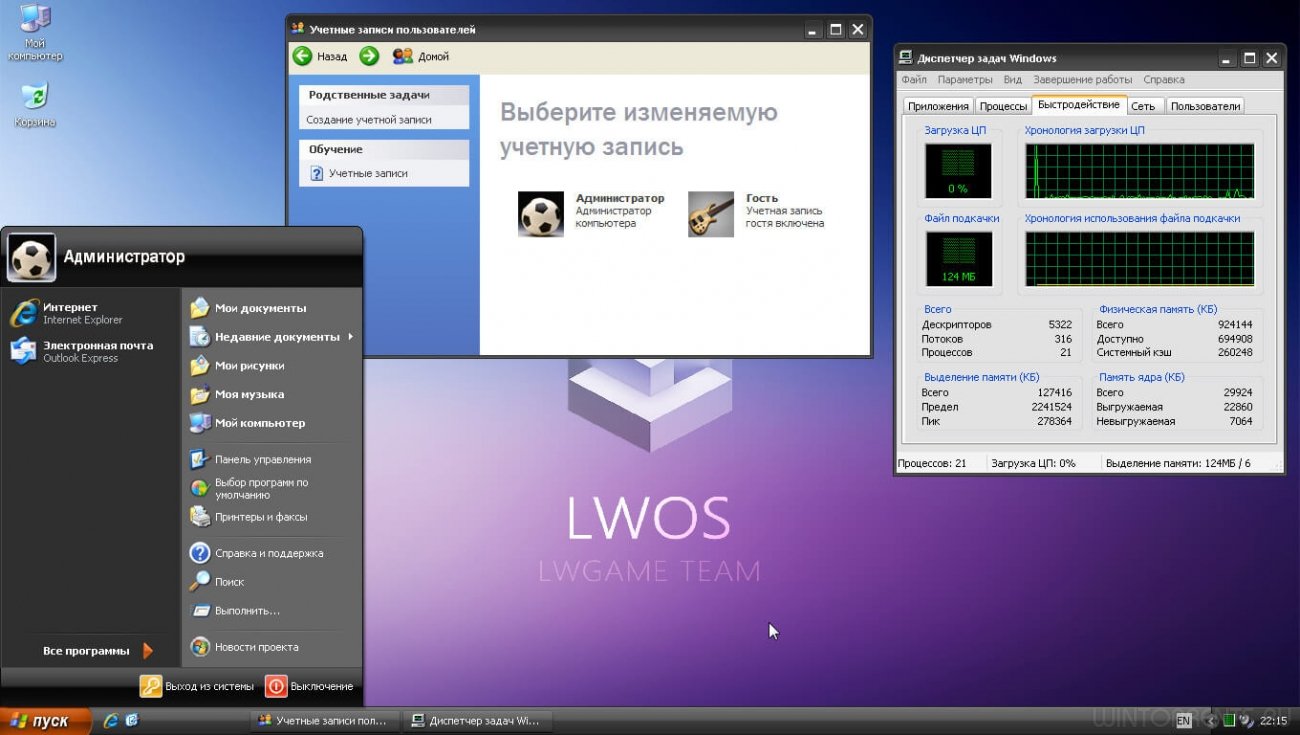Click the EN language indicator in tray
Image resolution: width=1300 pixels, height=735 pixels.
[1184, 720]
